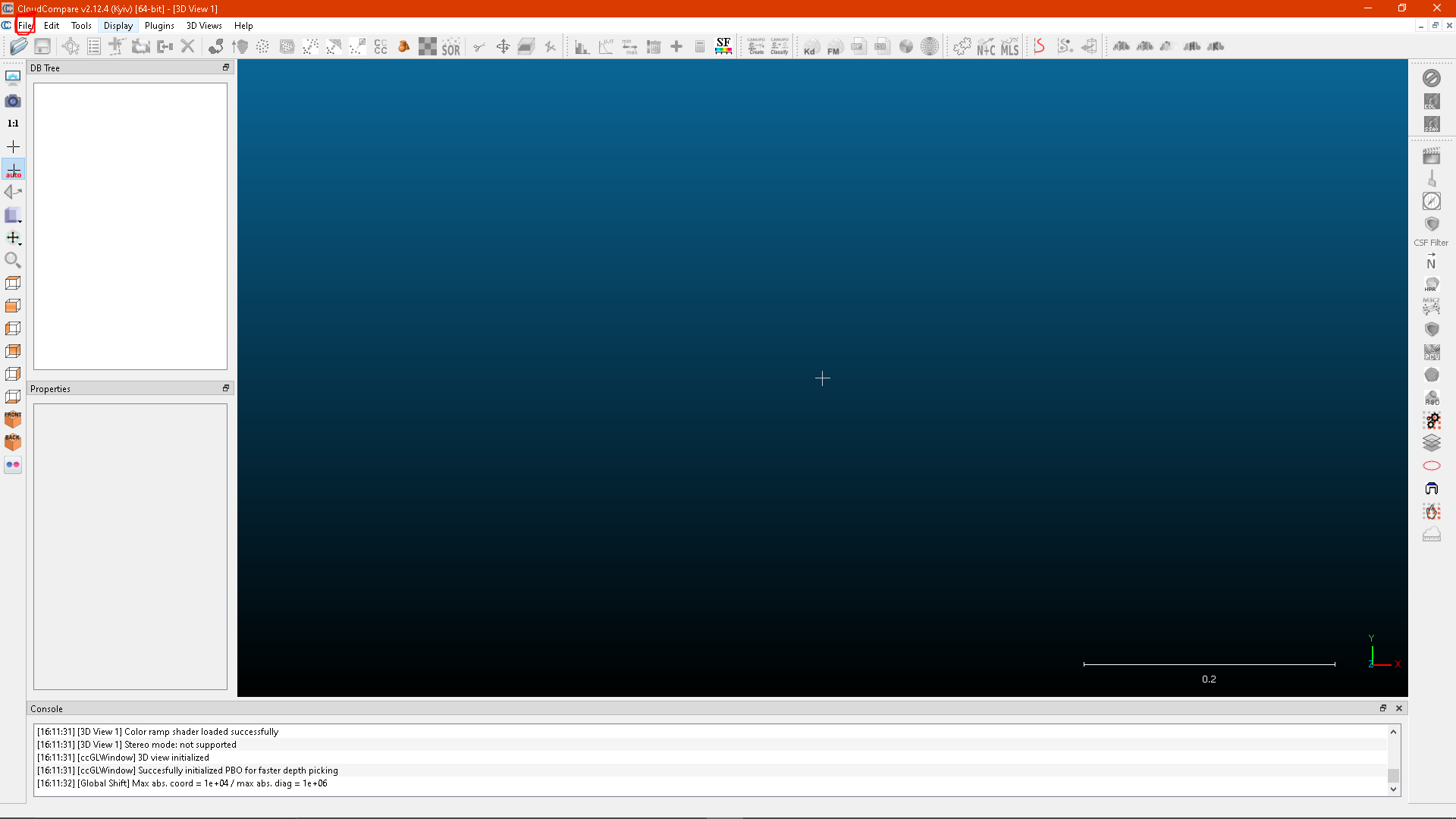
Task: Click the MLS toolbar icon
Action: (x=1009, y=47)
